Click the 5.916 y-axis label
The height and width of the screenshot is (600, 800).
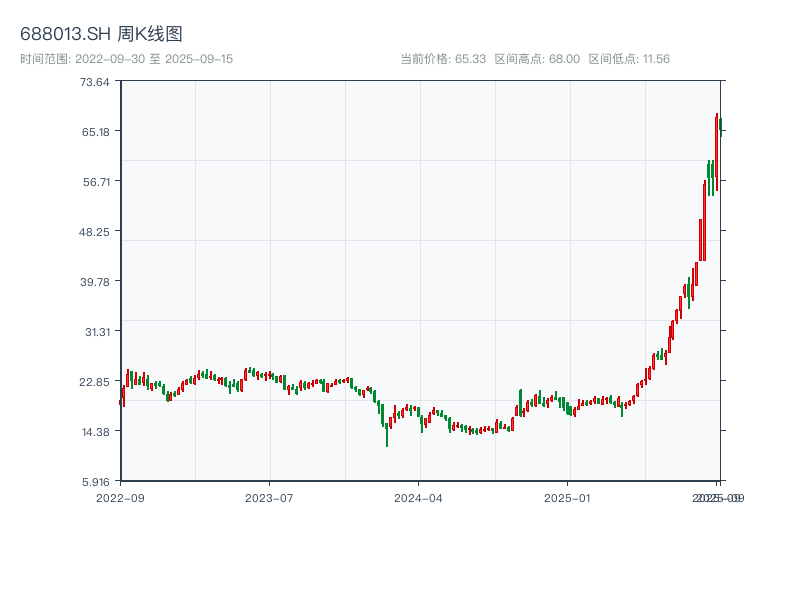point(96,482)
